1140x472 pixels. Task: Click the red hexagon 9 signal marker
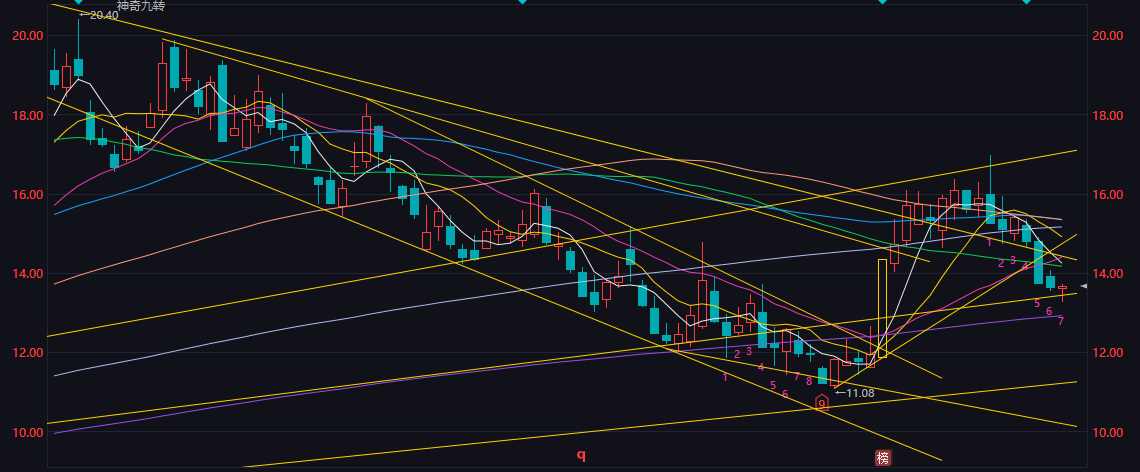coord(822,402)
